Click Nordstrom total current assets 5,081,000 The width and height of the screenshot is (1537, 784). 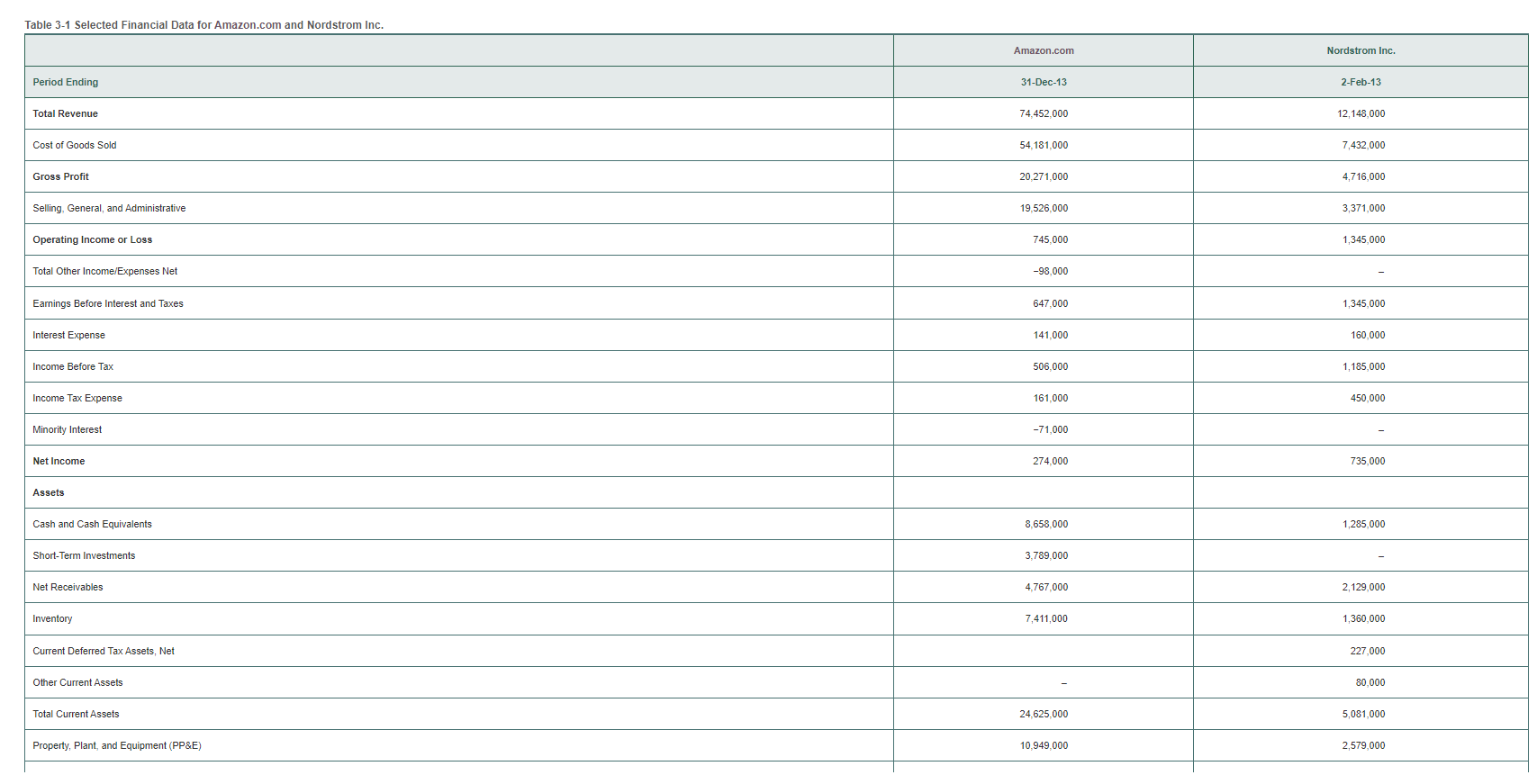pyautogui.click(x=1364, y=714)
